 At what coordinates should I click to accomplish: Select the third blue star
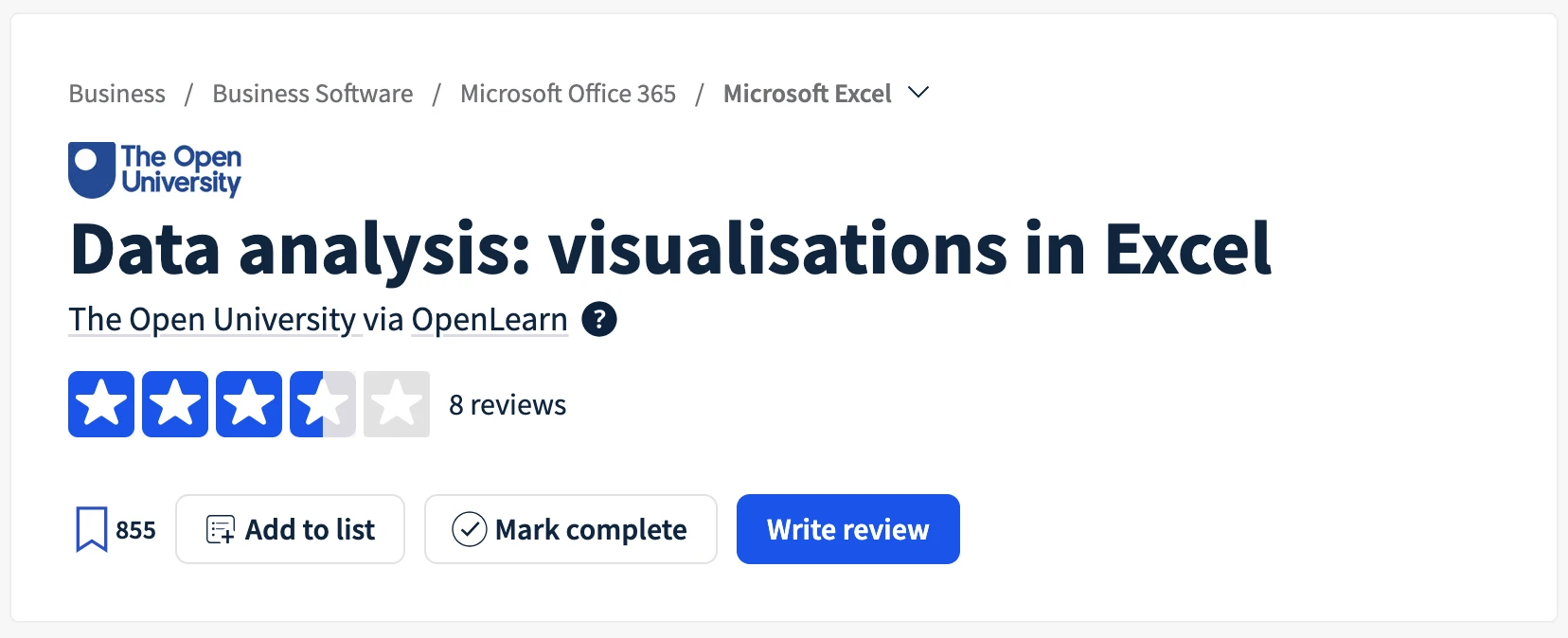[x=249, y=404]
